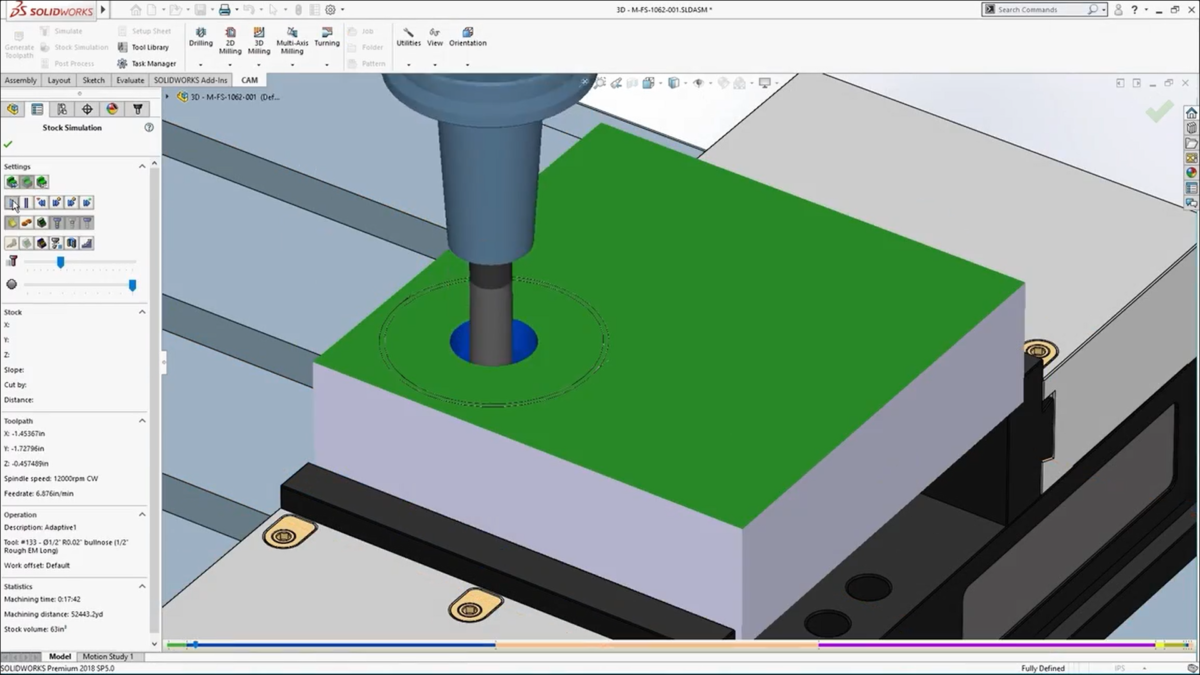The width and height of the screenshot is (1200, 675).
Task: Switch to the Layout tab
Action: (59, 80)
